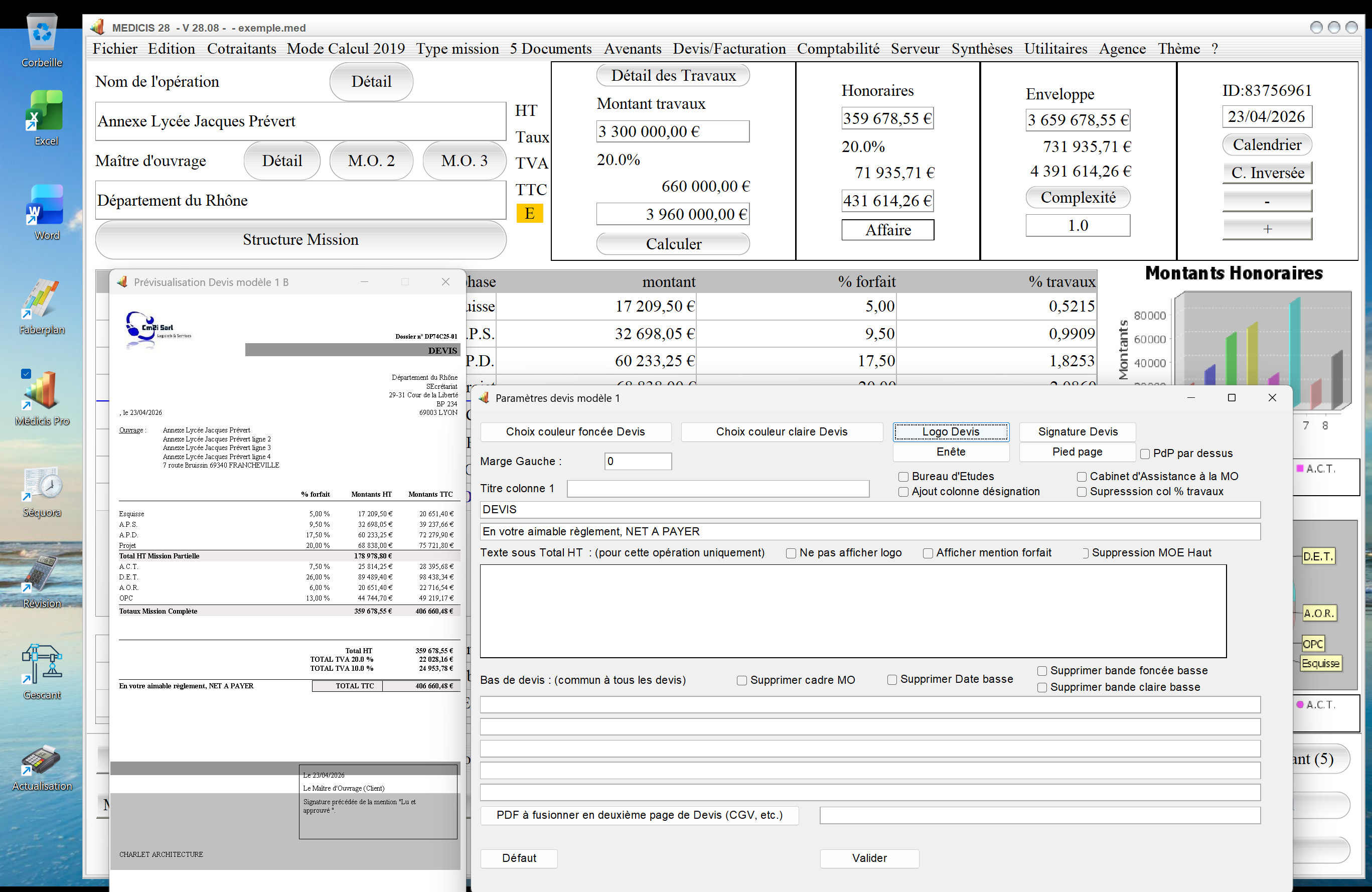Check Afficher mention forfait
This screenshot has height=892, width=1372.
(928, 553)
